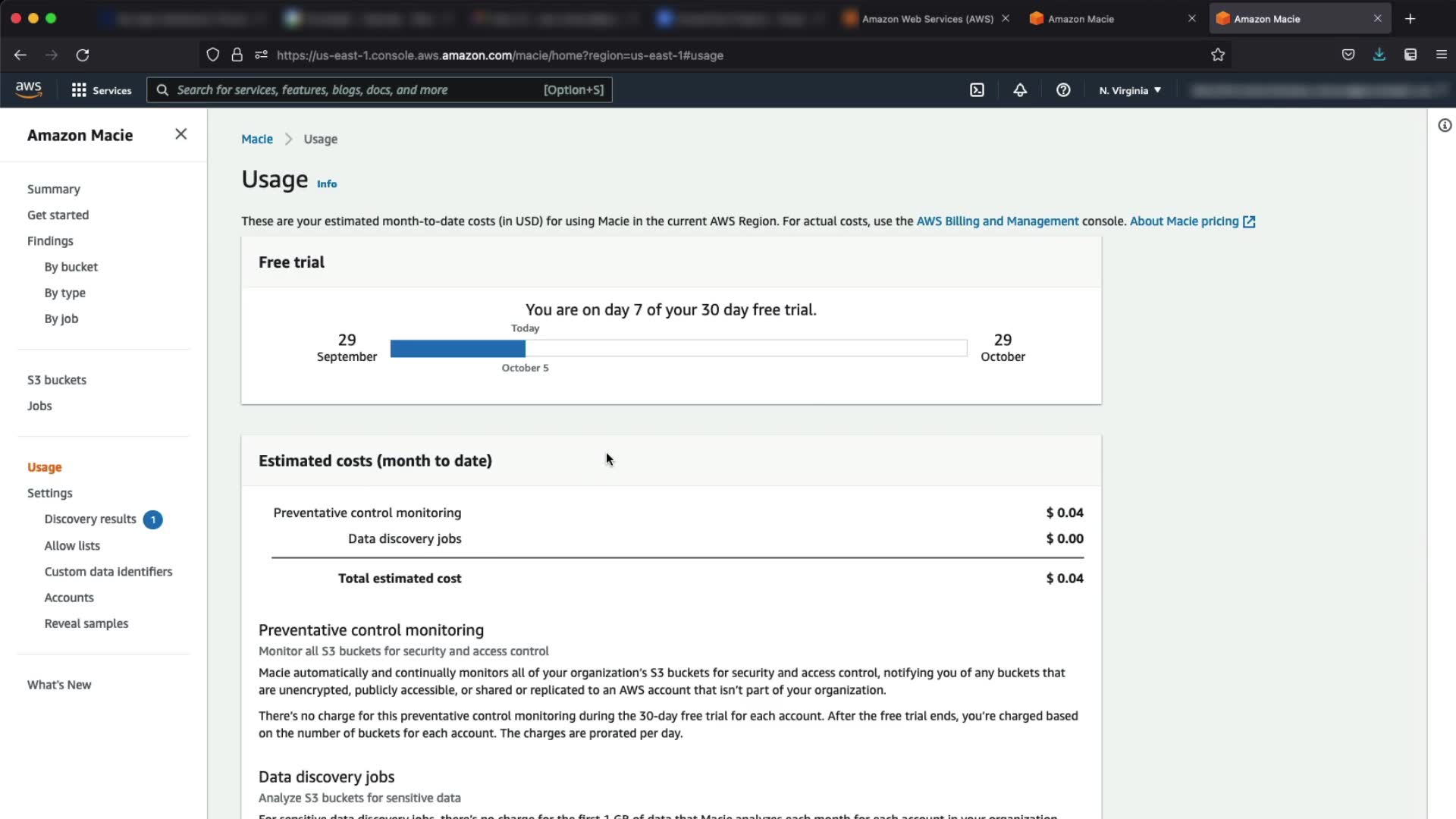Switch to Amazon Web Services (AWS) tab

(x=927, y=19)
